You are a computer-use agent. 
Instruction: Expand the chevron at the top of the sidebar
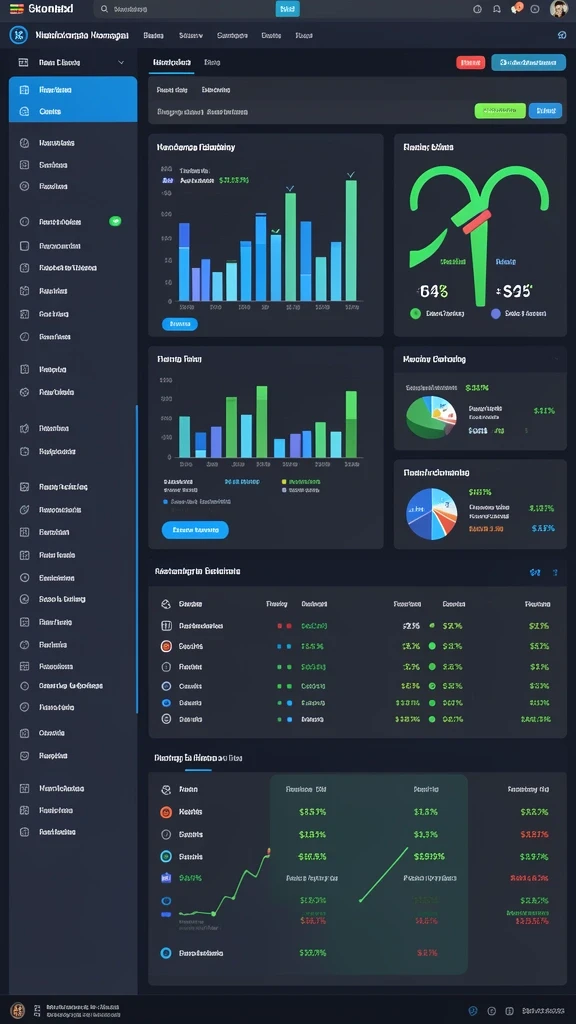pos(121,63)
